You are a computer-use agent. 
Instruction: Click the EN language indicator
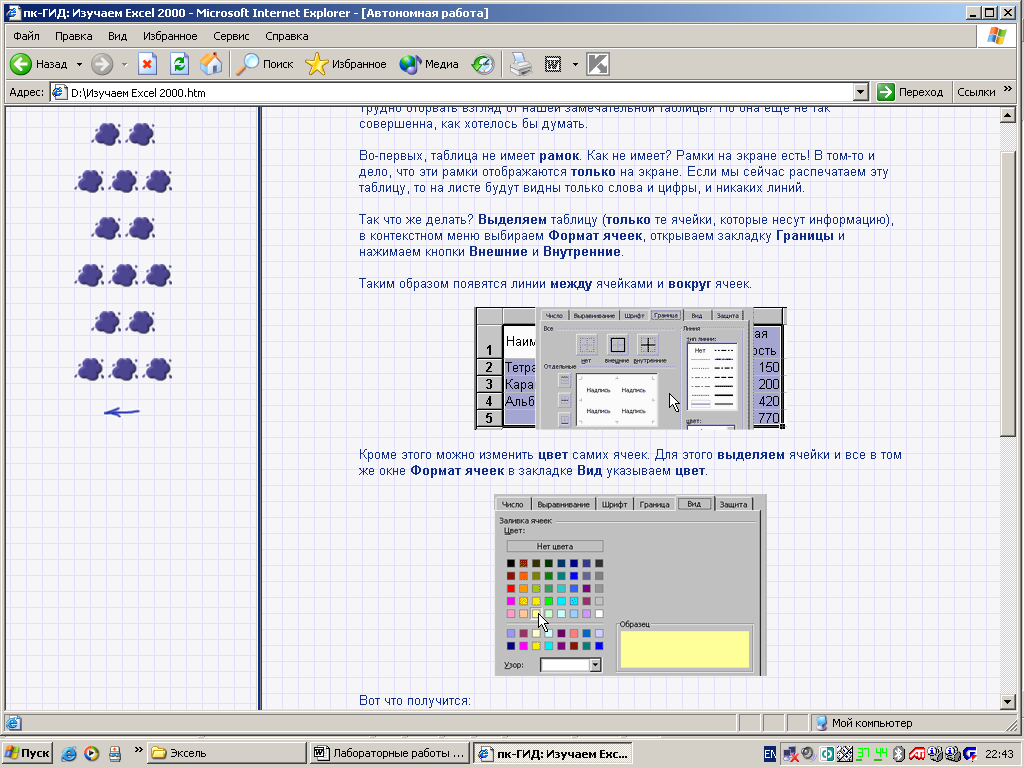(771, 754)
